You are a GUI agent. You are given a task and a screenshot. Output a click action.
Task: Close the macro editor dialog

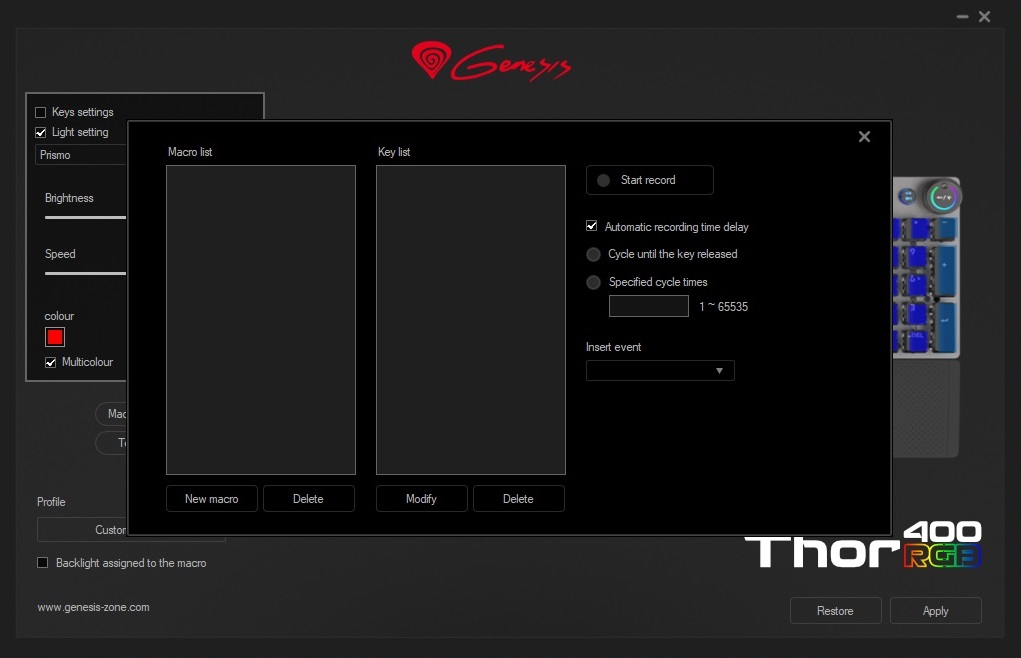864,137
